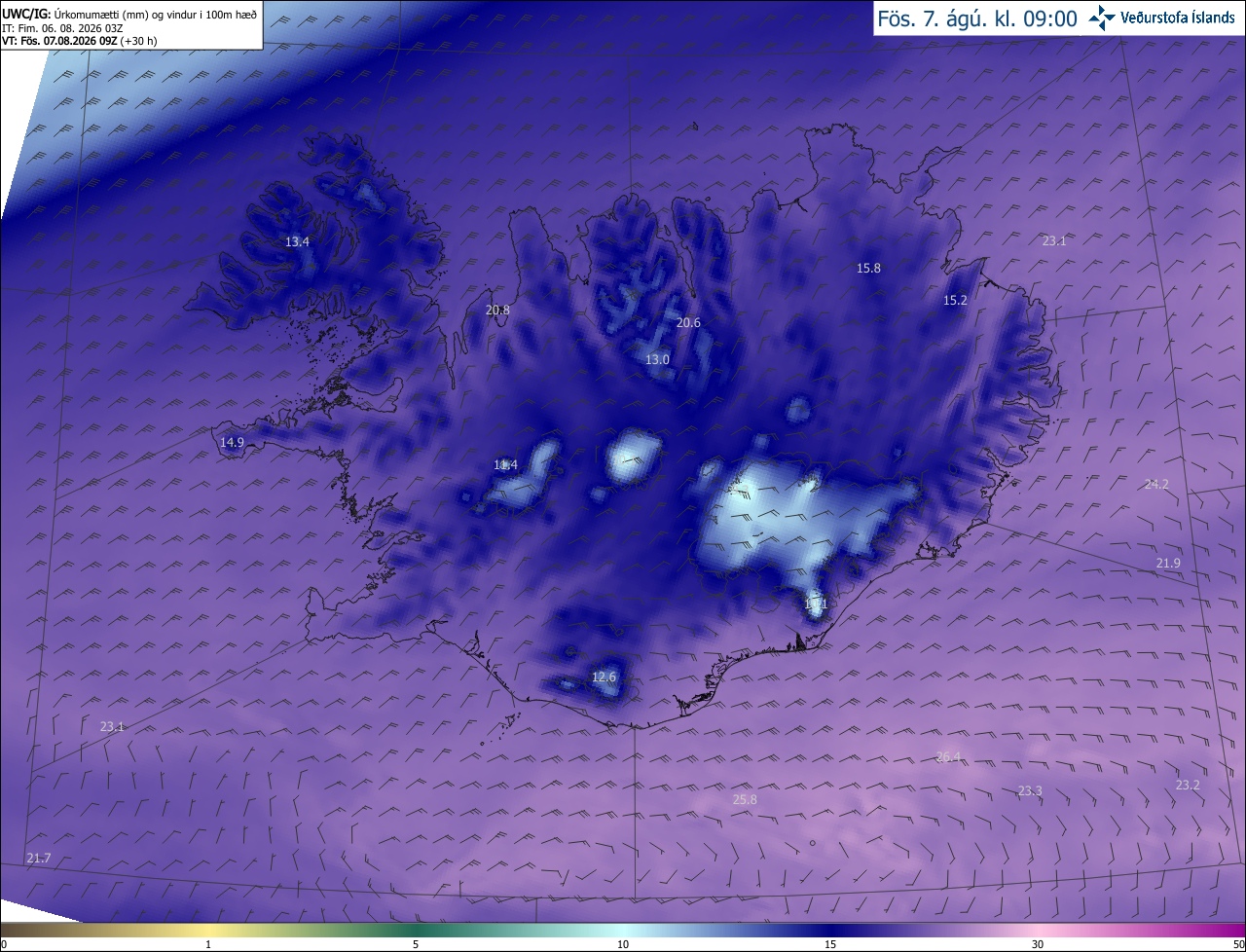Image resolution: width=1246 pixels, height=952 pixels.
Task: Click the 10 mark on the colour scale
Action: [x=622, y=944]
